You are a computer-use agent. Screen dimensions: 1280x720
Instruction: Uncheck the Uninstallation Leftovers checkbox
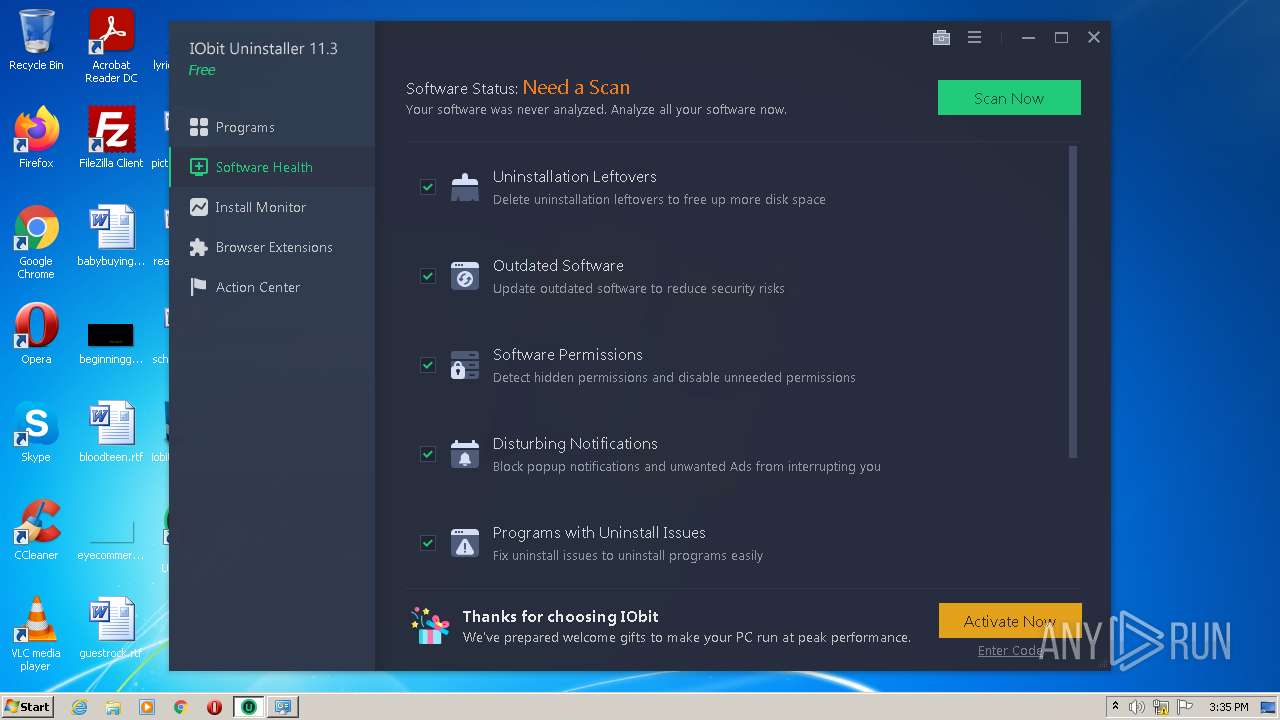click(428, 187)
